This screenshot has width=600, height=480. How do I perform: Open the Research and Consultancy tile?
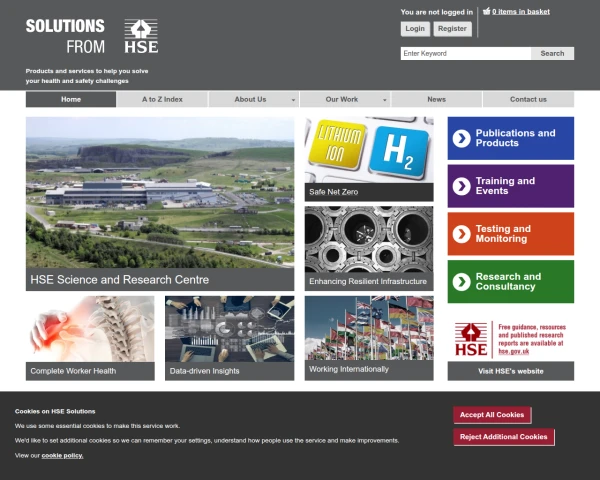[x=510, y=282]
